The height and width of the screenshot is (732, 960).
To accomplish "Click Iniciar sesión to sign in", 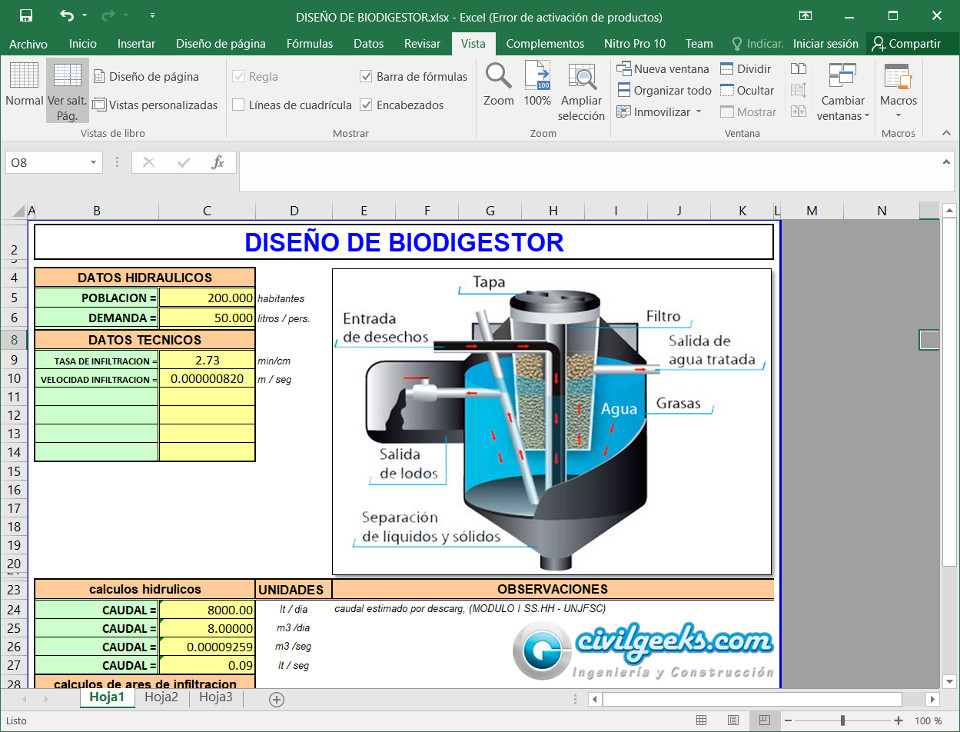I will point(825,44).
